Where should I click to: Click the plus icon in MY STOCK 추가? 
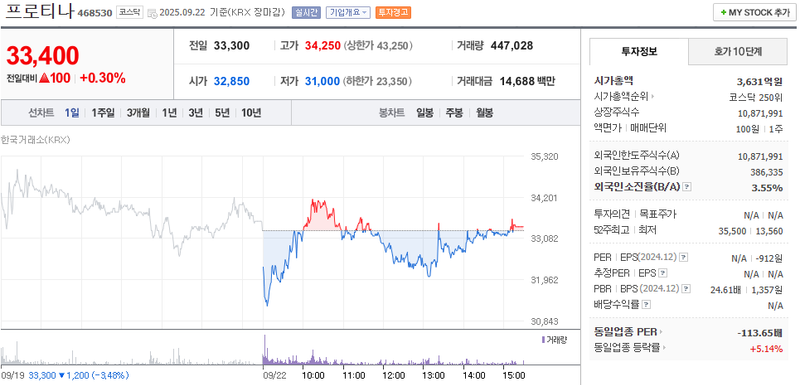(x=723, y=13)
